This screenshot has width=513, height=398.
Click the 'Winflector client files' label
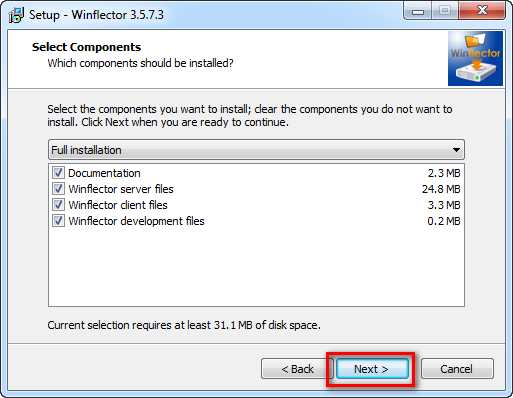click(118, 205)
